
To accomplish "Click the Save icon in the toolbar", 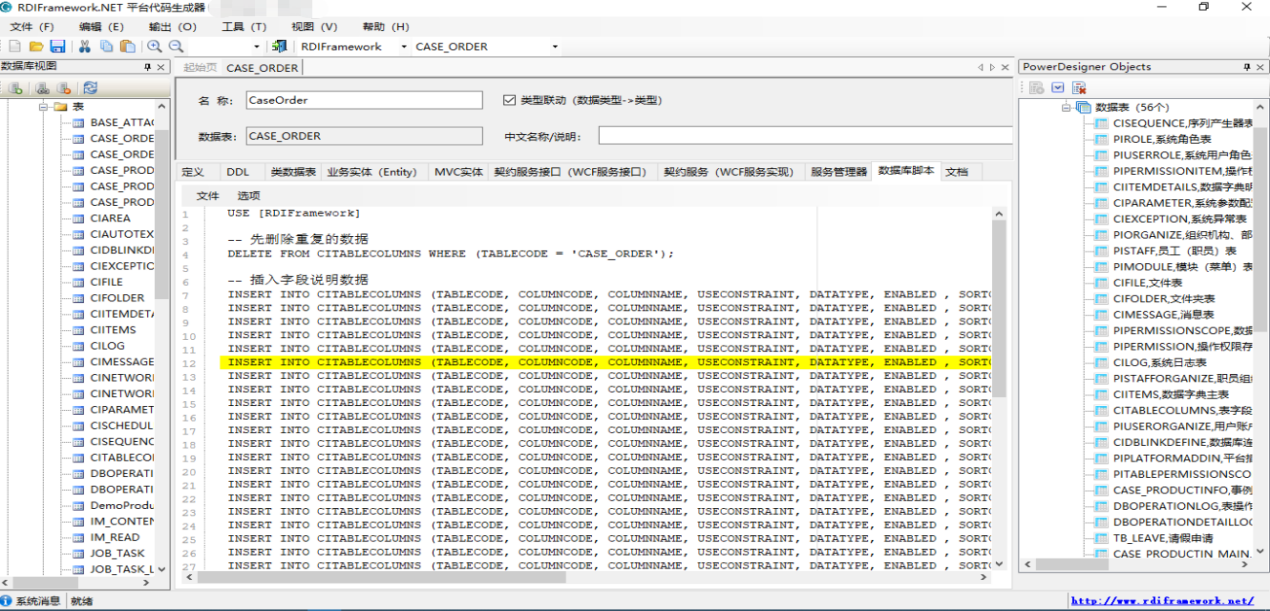I will point(57,46).
